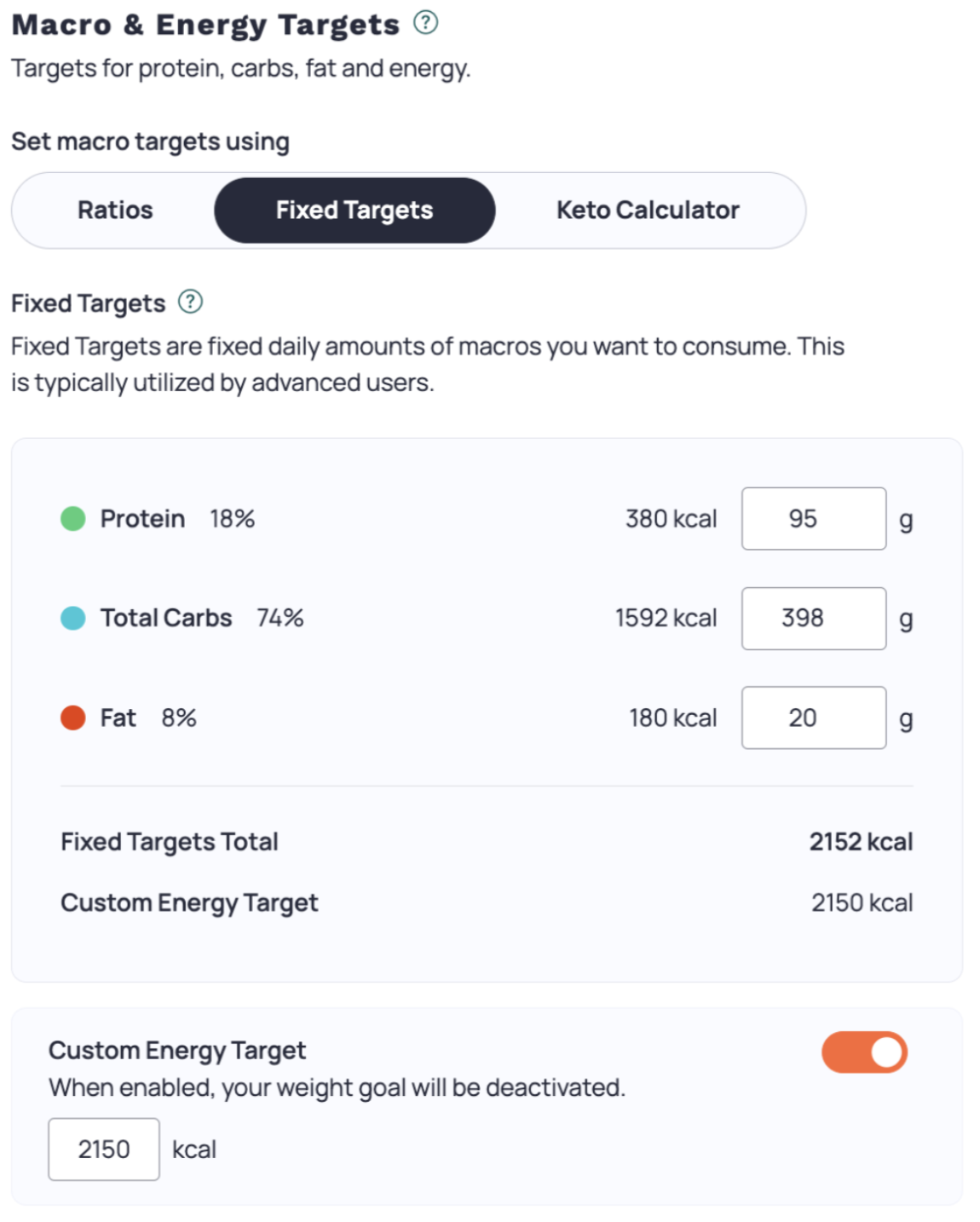The height and width of the screenshot is (1222, 980).
Task: Click the 1592 kcal carbs energy value
Action: [666, 618]
